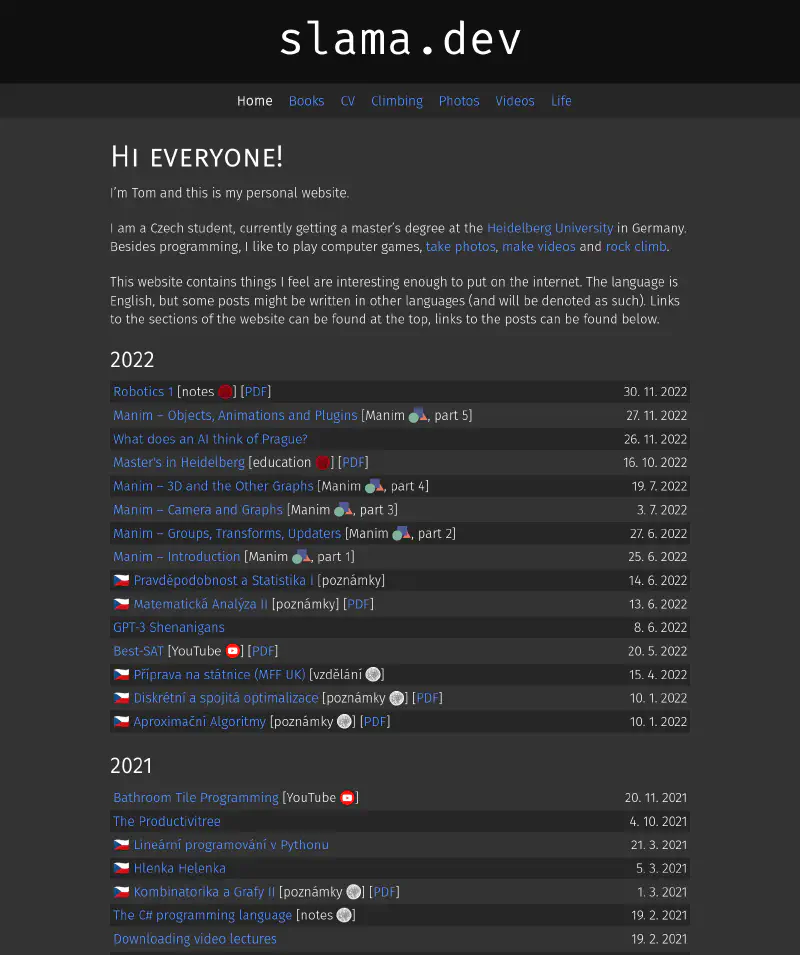Screen dimensions: 800x955
Task: Click the YouTube icon beside Bathroom Tile Programming
Action: pyautogui.click(x=347, y=798)
